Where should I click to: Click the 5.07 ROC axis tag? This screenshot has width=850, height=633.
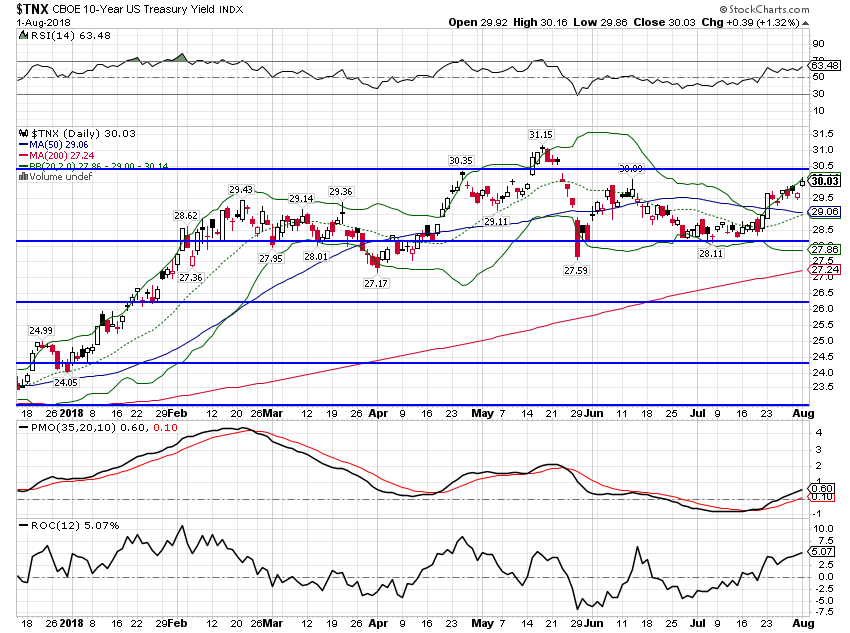(823, 552)
